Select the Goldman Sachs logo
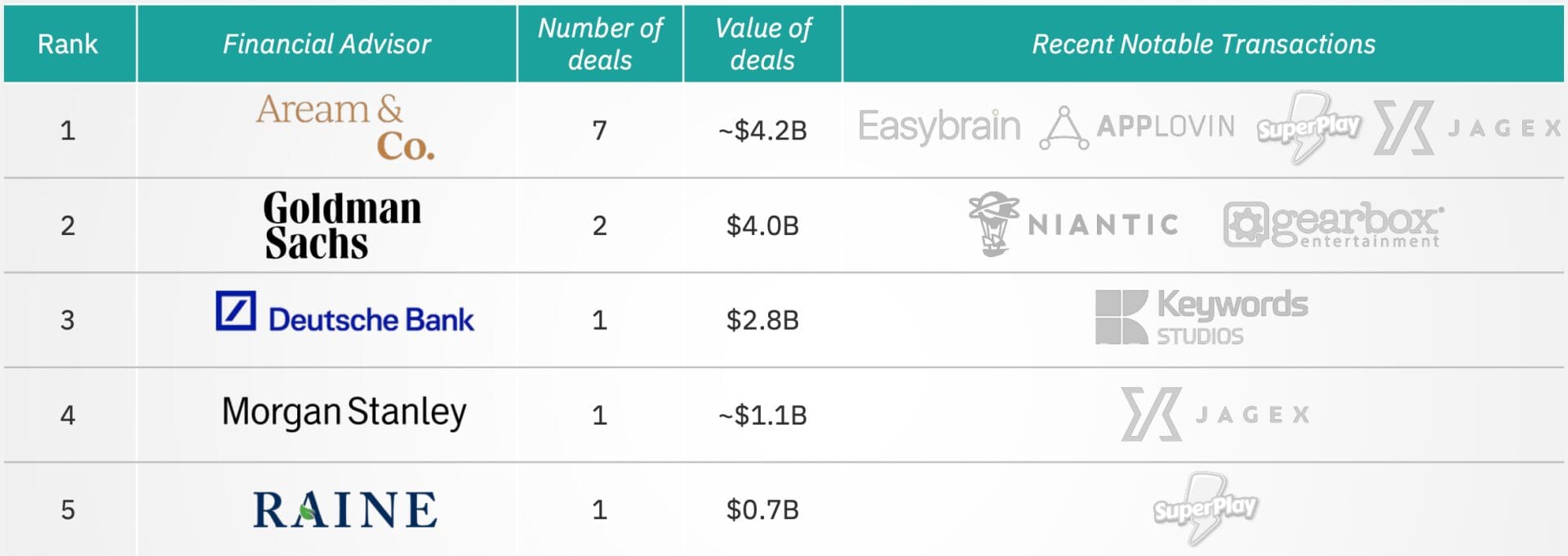This screenshot has height=556, width=1568. coord(342,225)
